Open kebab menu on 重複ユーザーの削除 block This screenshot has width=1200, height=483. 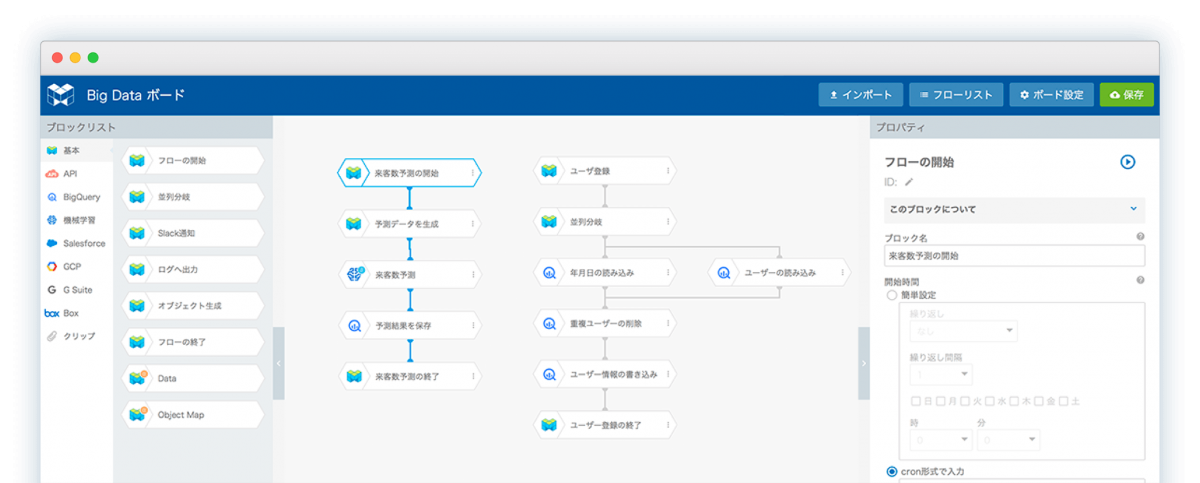[668, 323]
